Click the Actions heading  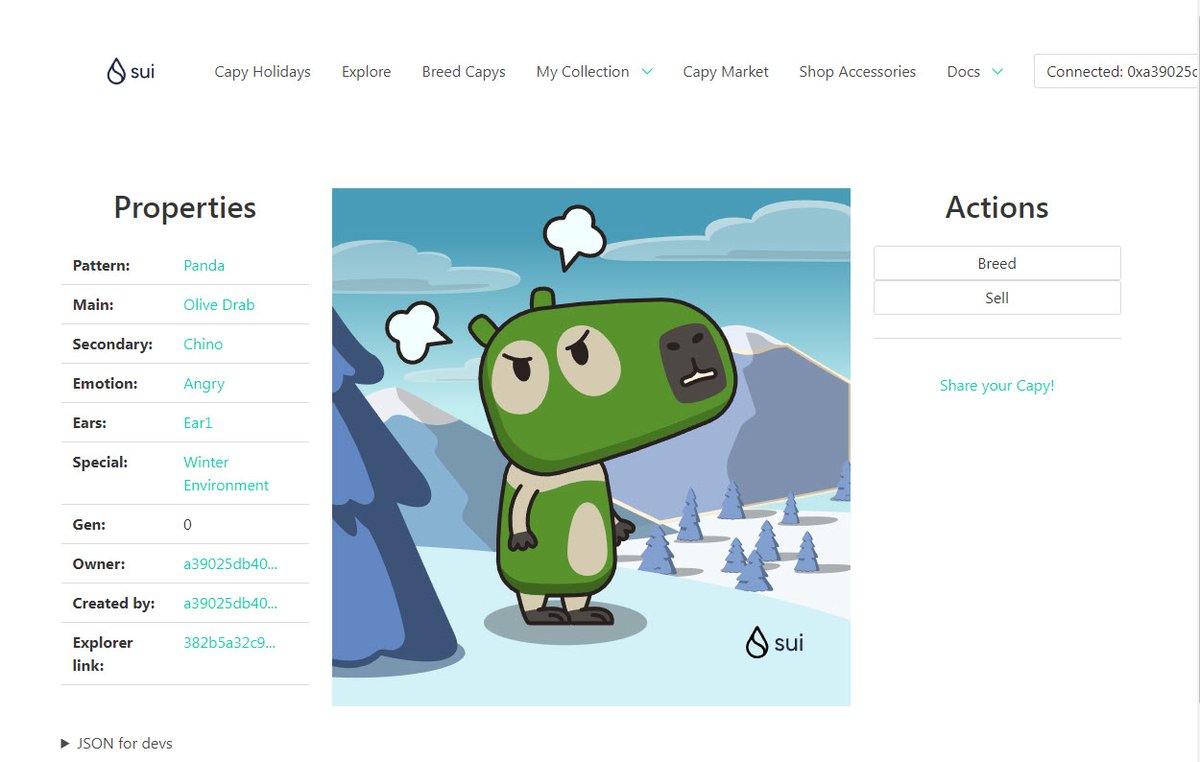tap(997, 207)
